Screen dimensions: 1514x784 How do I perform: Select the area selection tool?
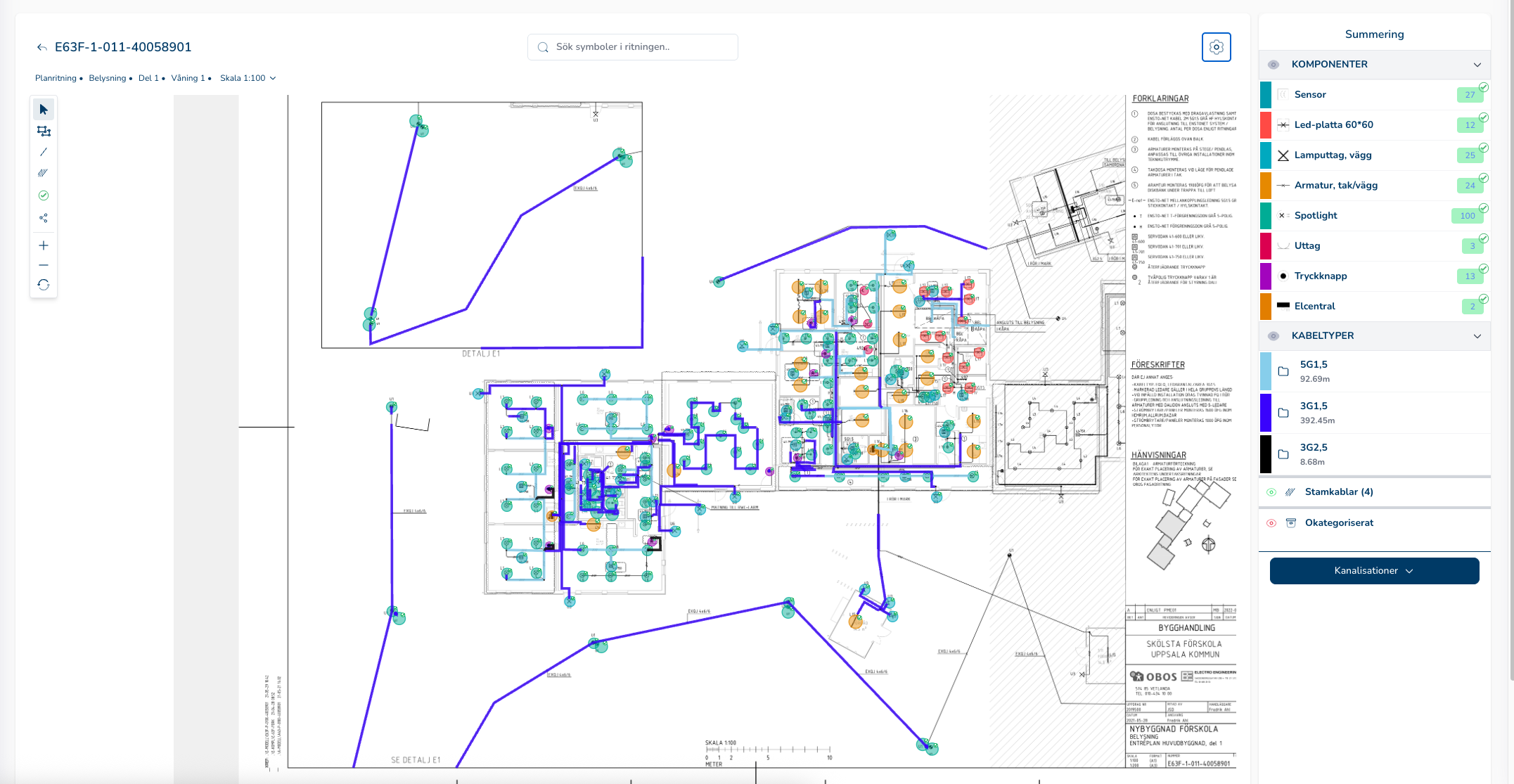point(44,131)
